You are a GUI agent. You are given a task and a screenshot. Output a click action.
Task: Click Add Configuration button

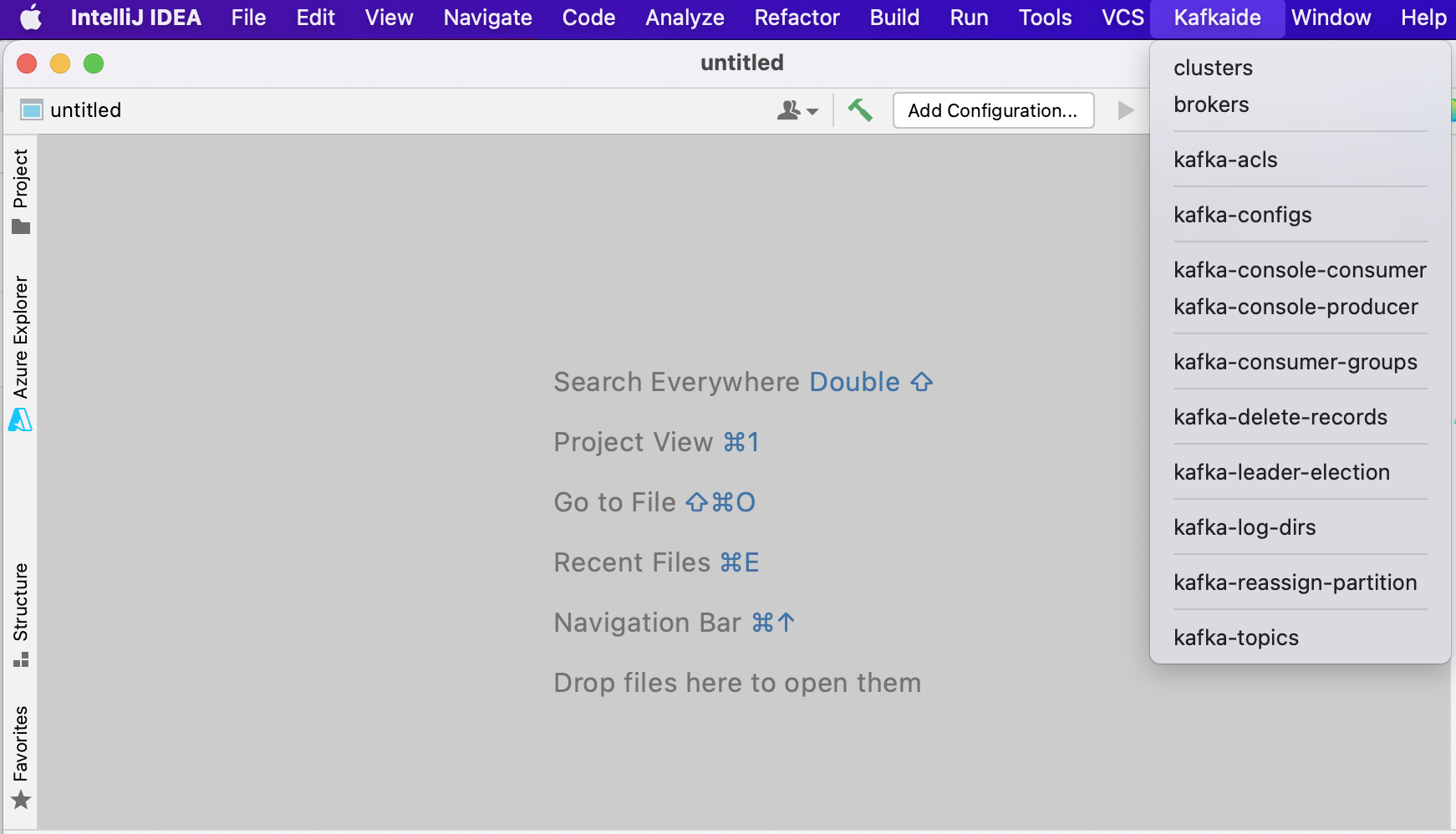pos(993,110)
